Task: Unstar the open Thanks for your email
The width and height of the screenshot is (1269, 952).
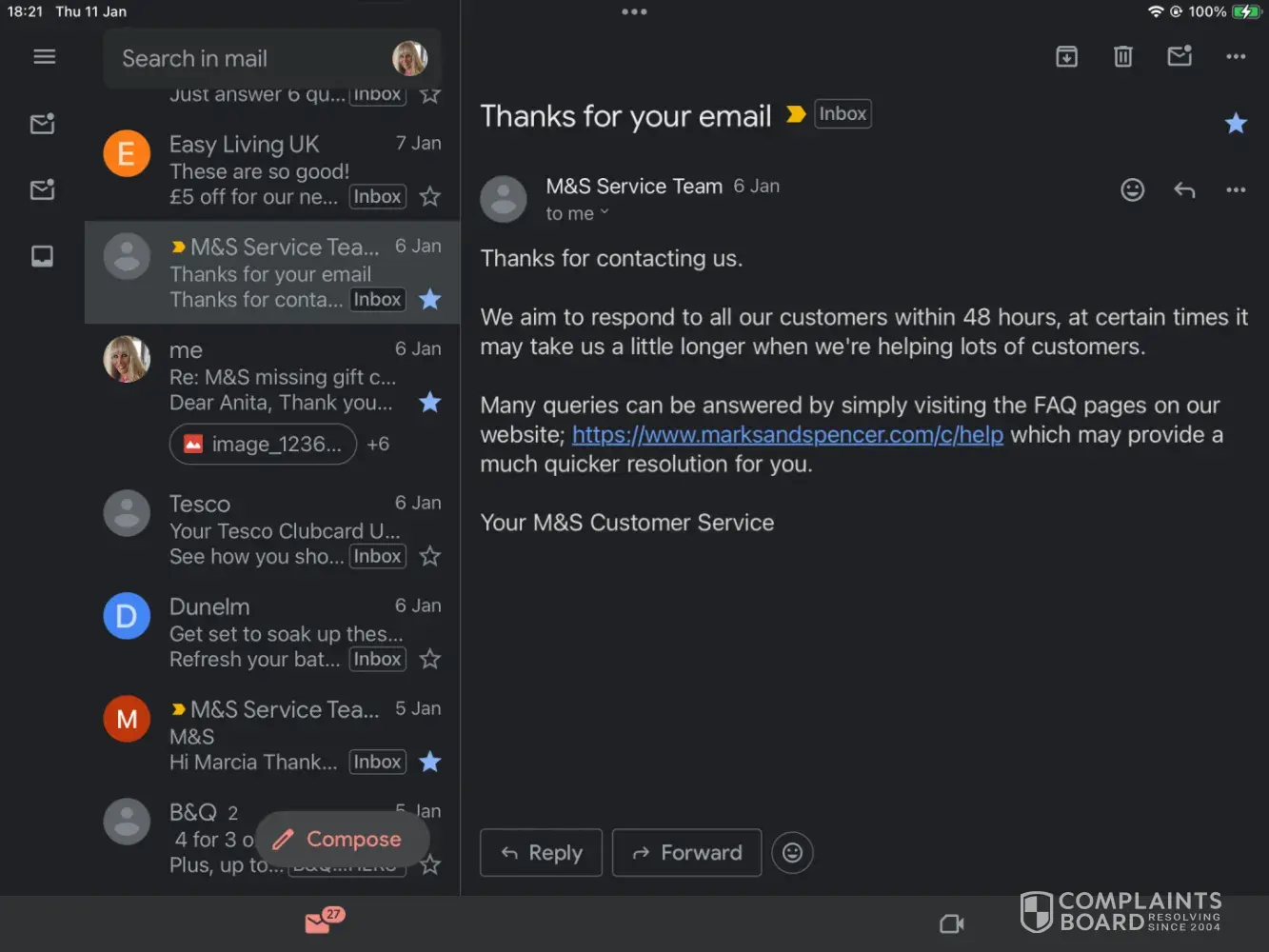Action: [x=1236, y=123]
